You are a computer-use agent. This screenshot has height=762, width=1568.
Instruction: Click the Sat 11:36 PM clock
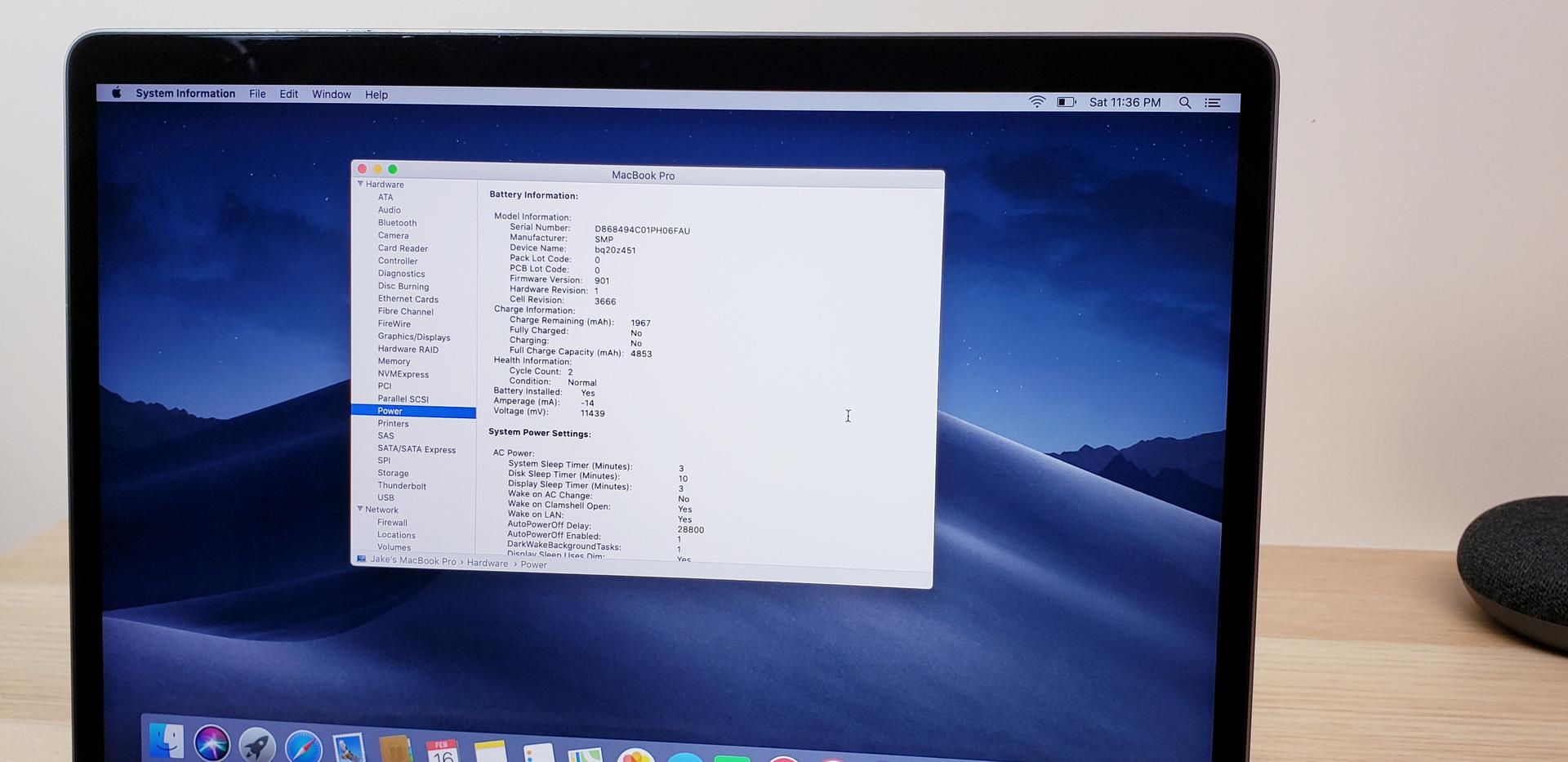click(x=1125, y=102)
